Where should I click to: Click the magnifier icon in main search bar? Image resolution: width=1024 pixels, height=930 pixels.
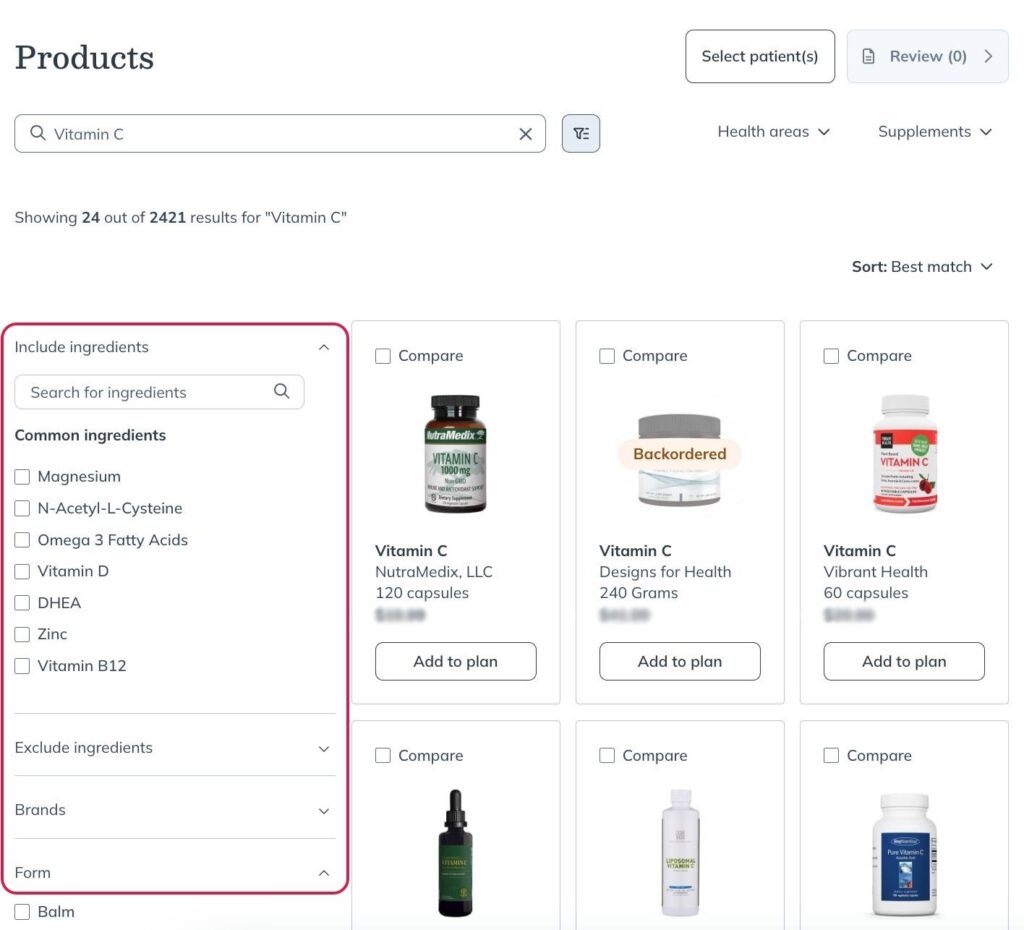(38, 133)
